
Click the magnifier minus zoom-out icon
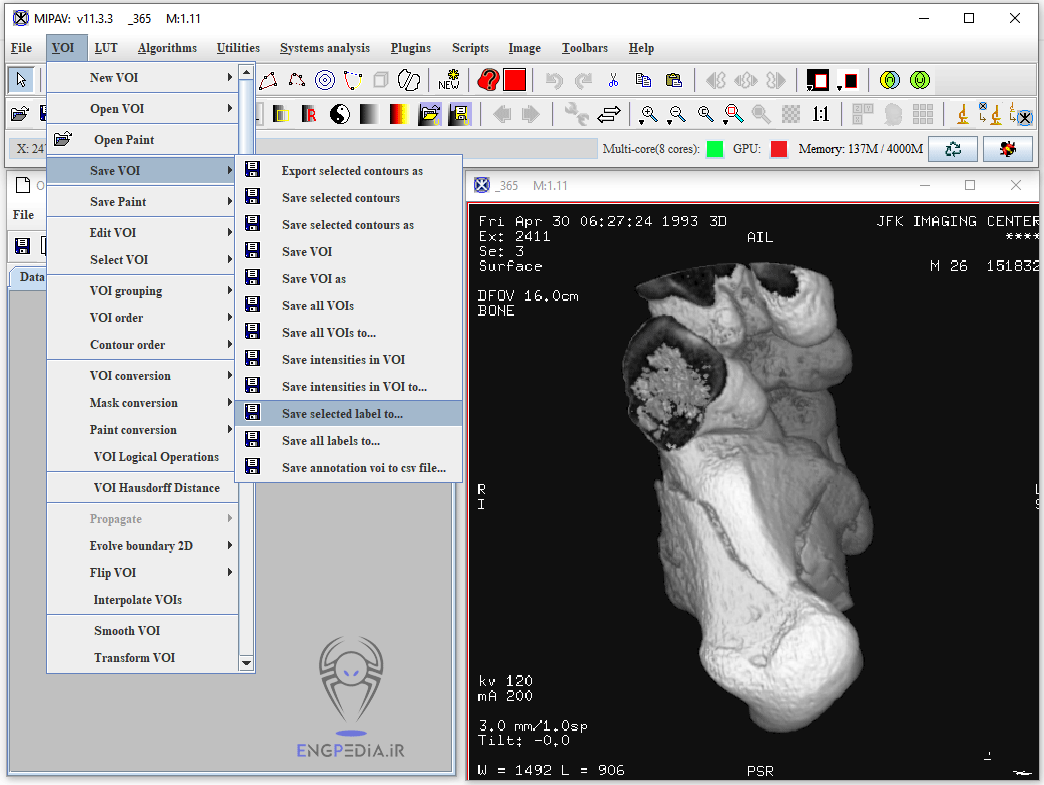point(676,115)
